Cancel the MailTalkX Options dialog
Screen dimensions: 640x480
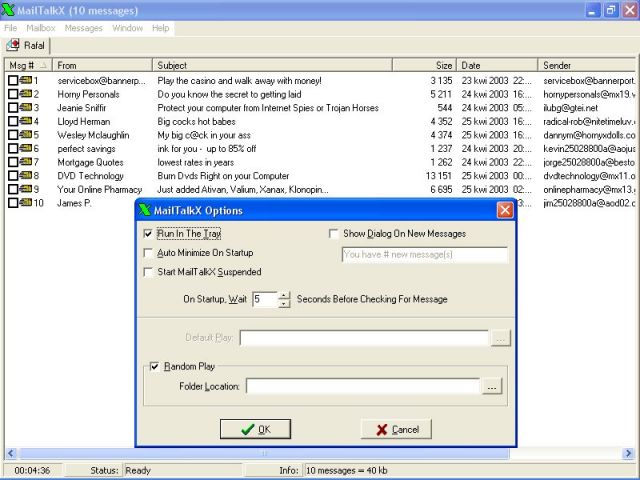click(396, 429)
